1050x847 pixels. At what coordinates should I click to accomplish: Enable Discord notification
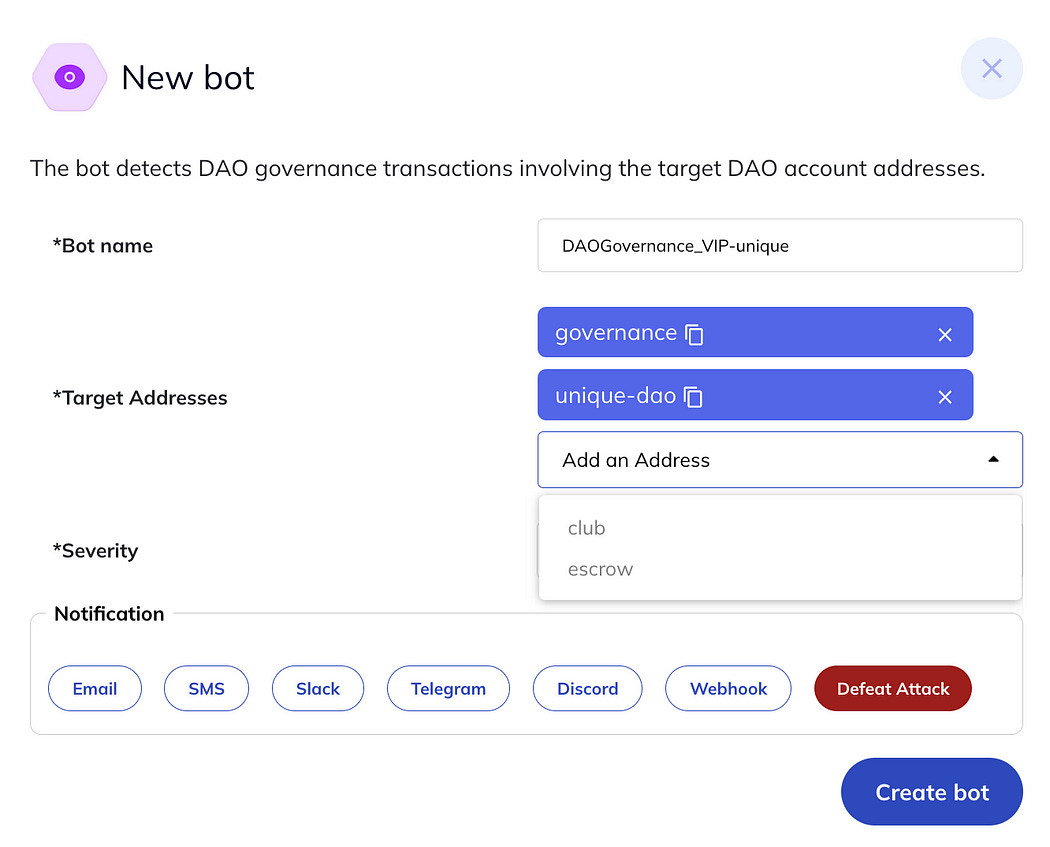(587, 688)
